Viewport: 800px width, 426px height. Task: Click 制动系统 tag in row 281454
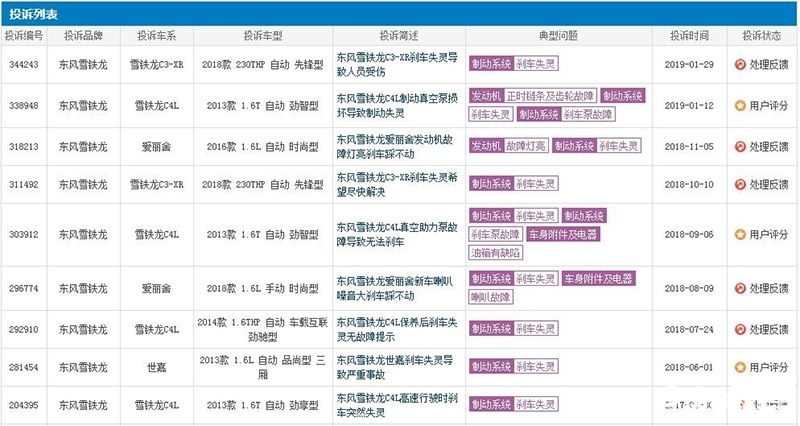click(x=491, y=366)
